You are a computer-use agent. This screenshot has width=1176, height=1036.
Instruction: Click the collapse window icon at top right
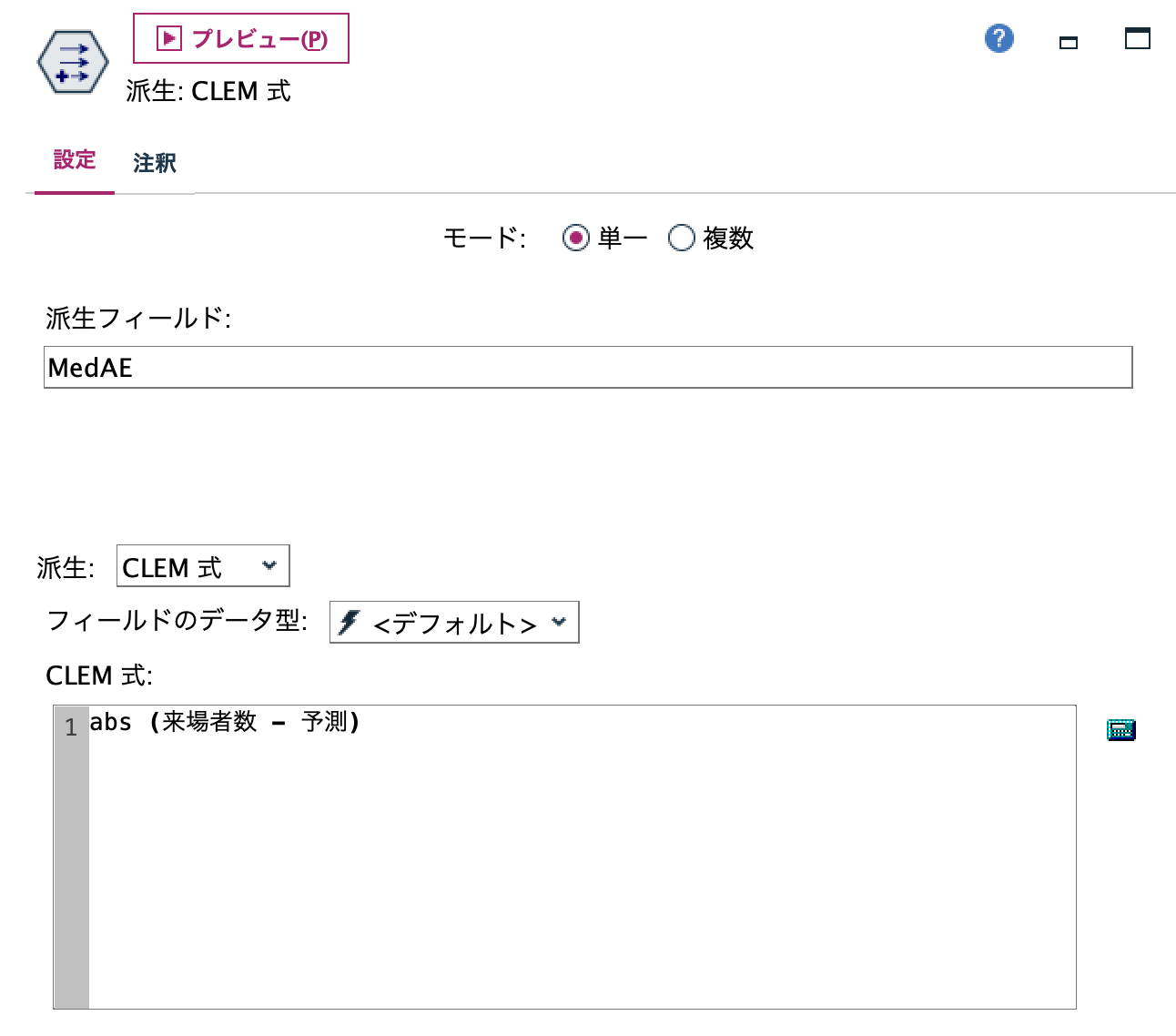click(x=1068, y=42)
